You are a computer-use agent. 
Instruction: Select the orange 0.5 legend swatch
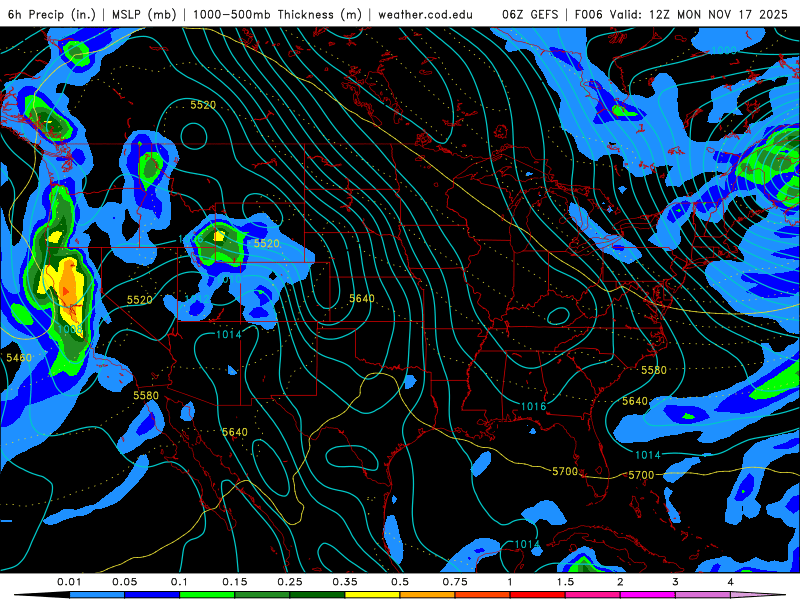[428, 595]
